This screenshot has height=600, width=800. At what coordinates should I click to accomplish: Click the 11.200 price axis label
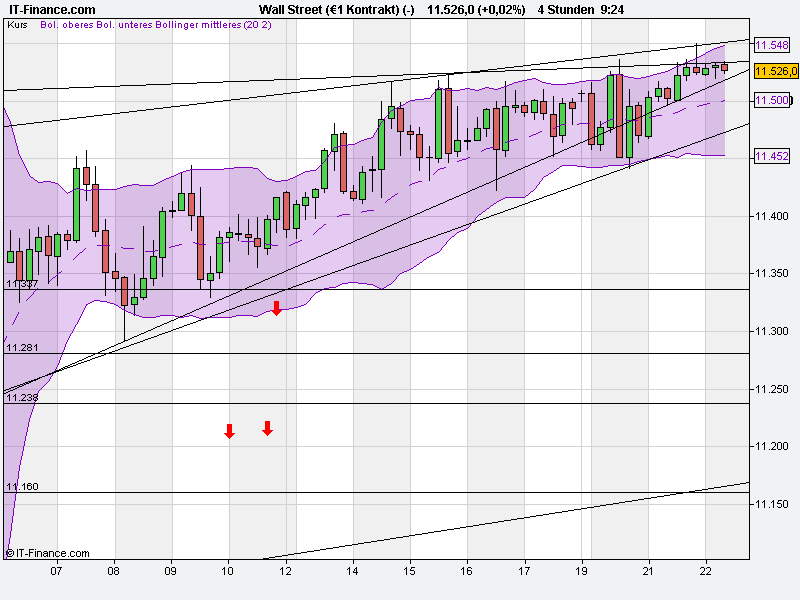pos(772,446)
